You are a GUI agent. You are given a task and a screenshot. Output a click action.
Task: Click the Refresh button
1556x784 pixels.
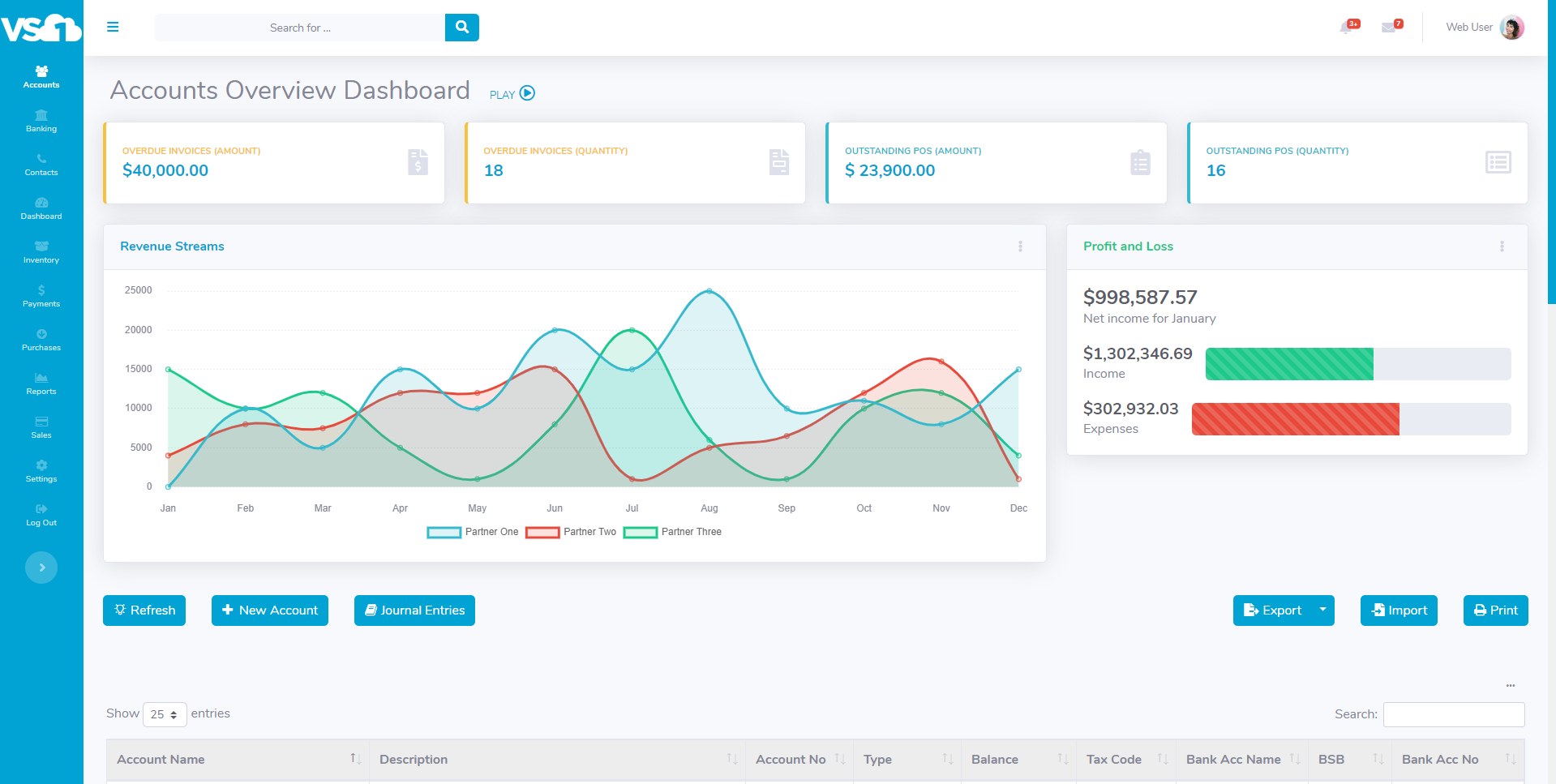click(144, 610)
